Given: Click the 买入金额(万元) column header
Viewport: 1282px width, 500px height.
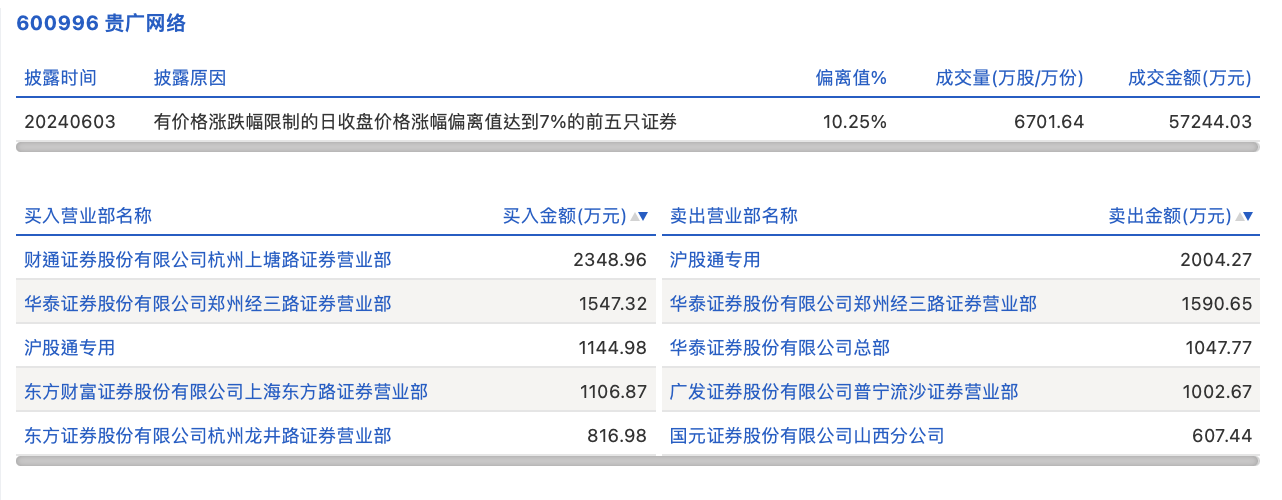Looking at the screenshot, I should 564,216.
